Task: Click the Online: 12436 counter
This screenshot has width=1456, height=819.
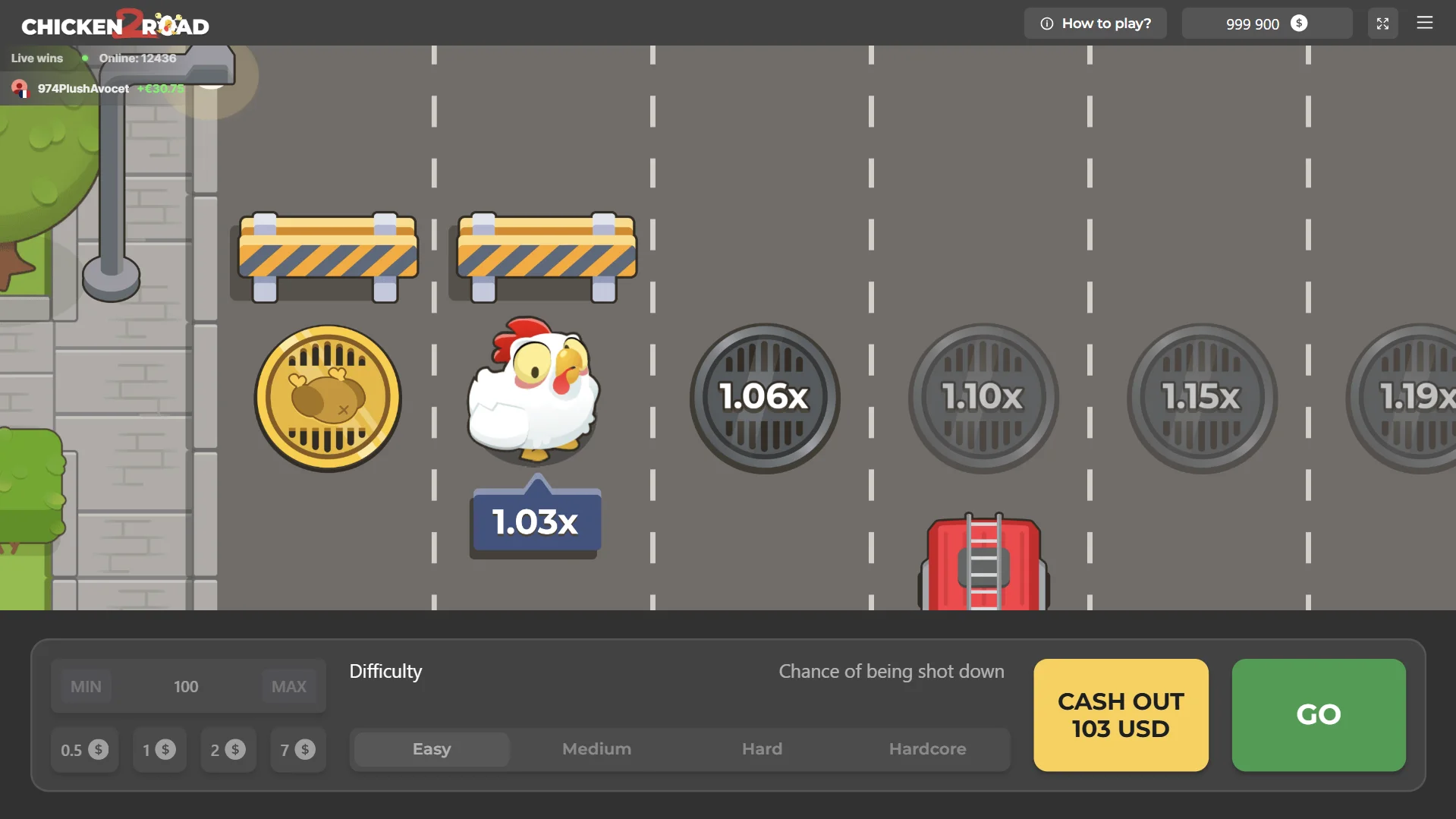Action: [137, 58]
